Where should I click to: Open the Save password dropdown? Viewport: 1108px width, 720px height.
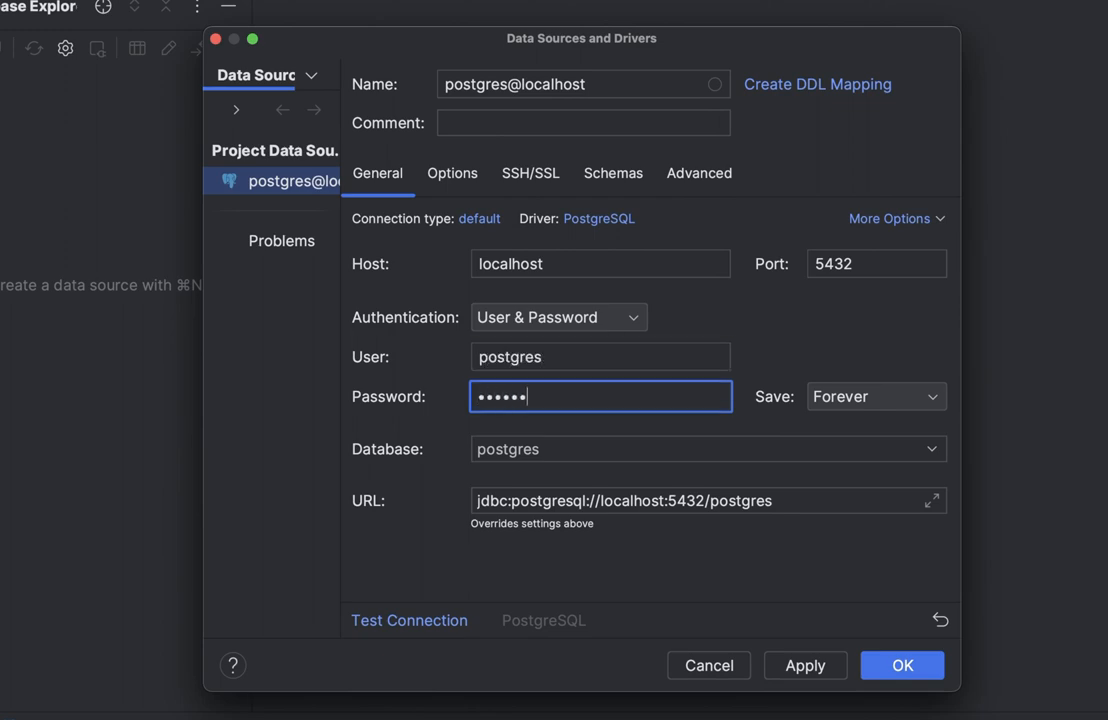[x=875, y=397]
